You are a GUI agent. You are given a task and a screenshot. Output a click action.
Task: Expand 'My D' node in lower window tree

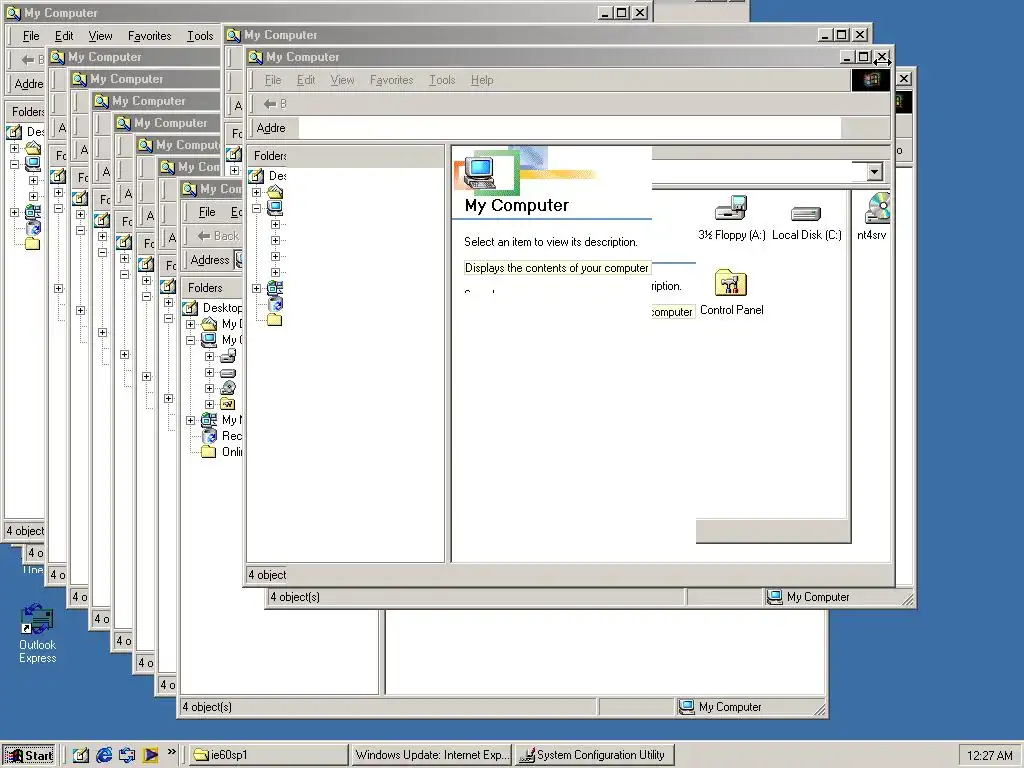point(191,324)
